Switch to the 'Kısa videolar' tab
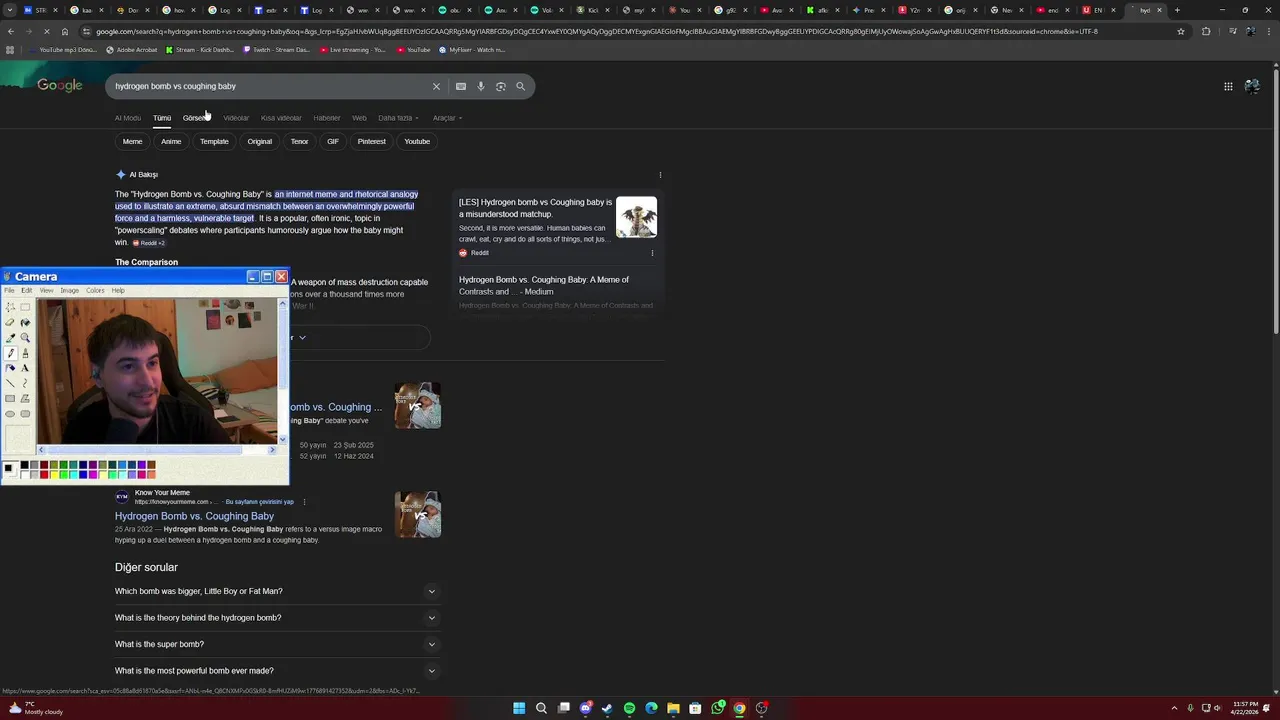Image resolution: width=1280 pixels, height=720 pixels. click(x=281, y=118)
